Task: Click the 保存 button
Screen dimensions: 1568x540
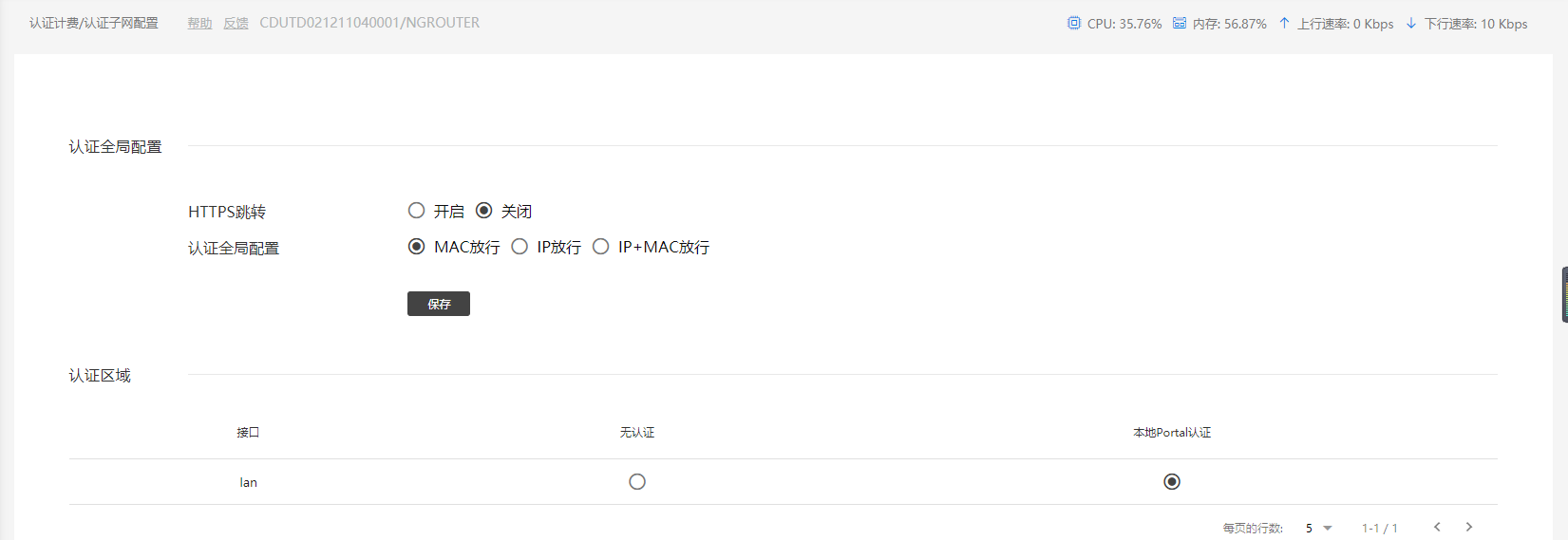Action: (438, 304)
